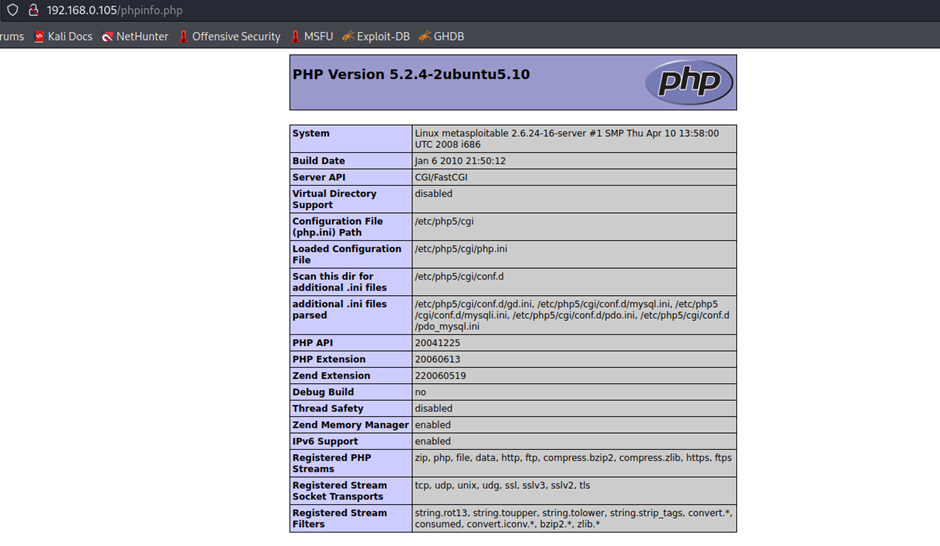
Task: Click the PHP logo image
Action: coord(689,82)
